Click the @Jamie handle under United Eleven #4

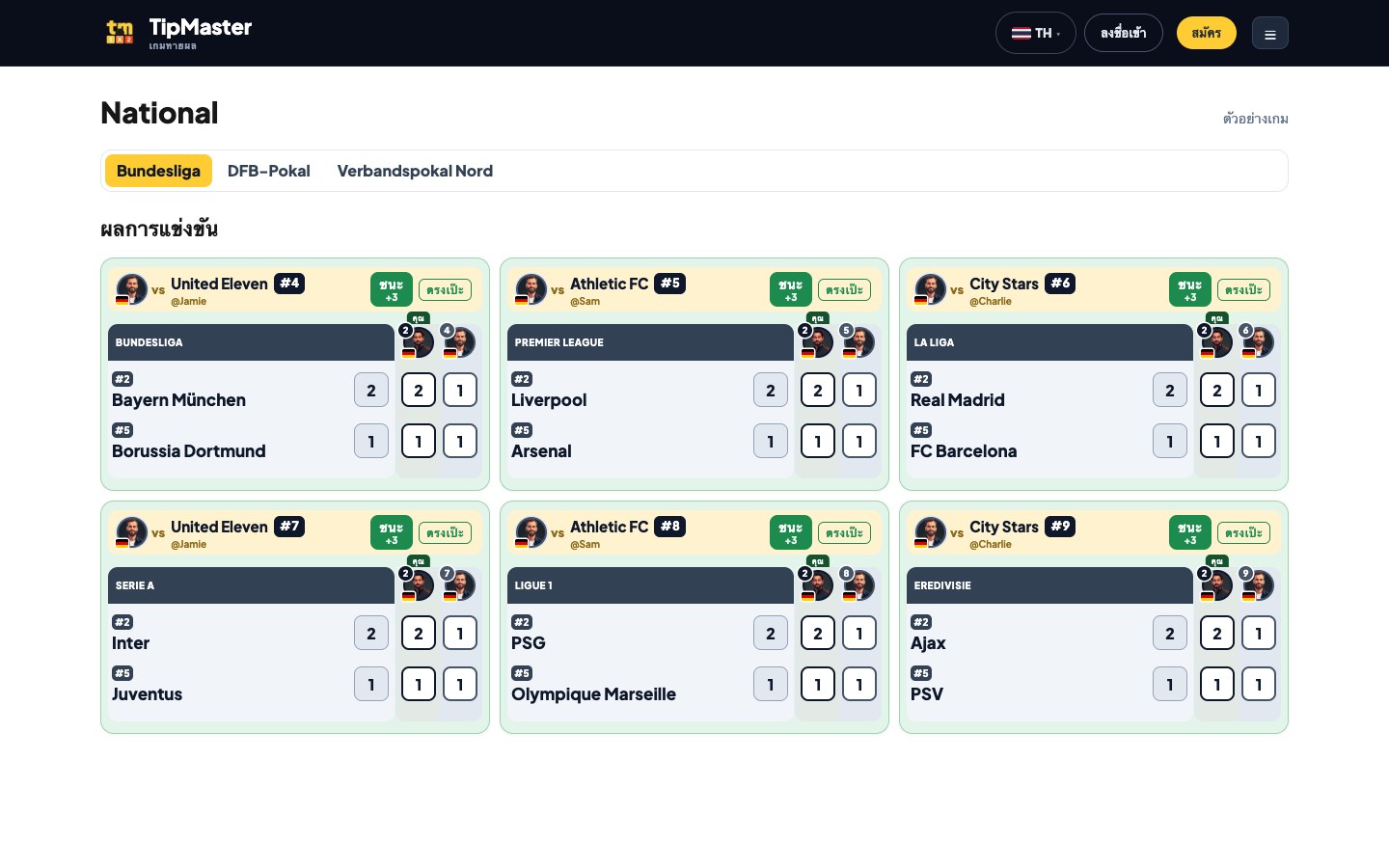189,301
